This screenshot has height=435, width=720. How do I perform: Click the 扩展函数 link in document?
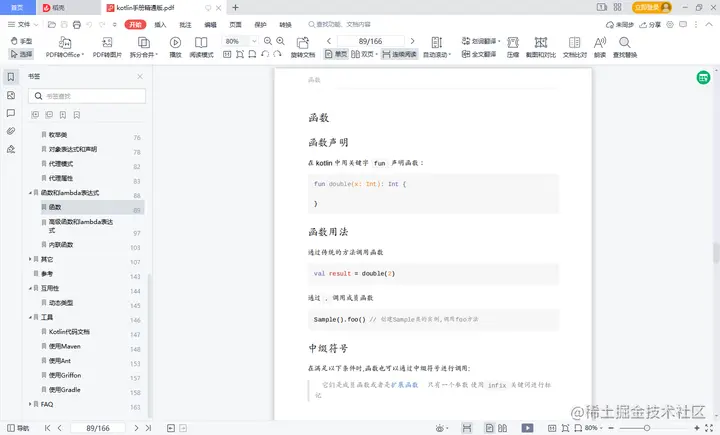[x=405, y=385]
